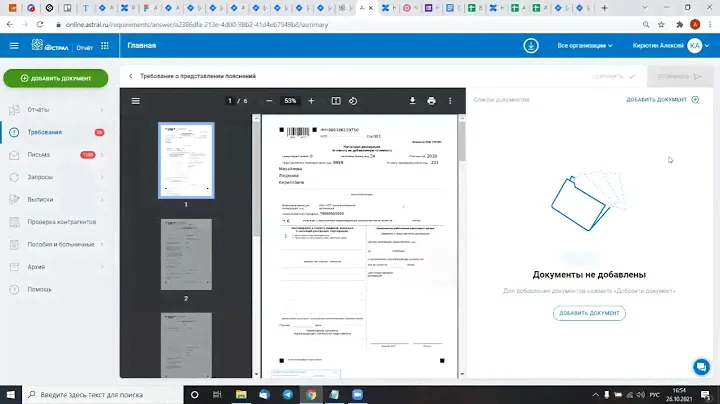720x404 pixels.
Task: Click the download icon in PDF toolbar
Action: (412, 101)
